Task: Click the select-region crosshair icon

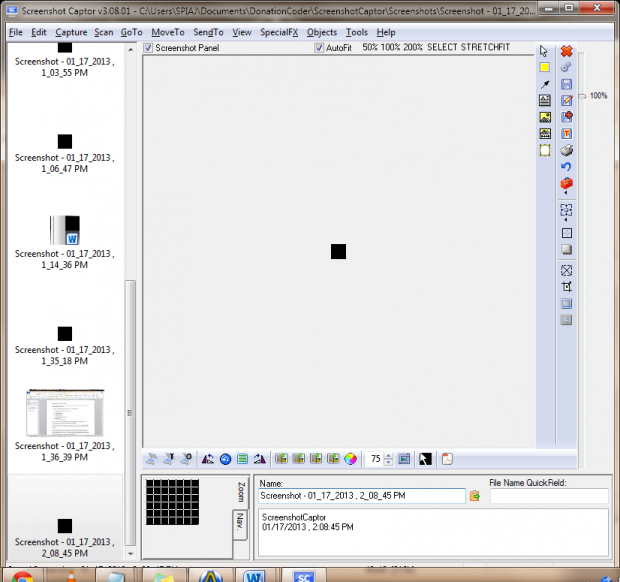Action: click(566, 210)
